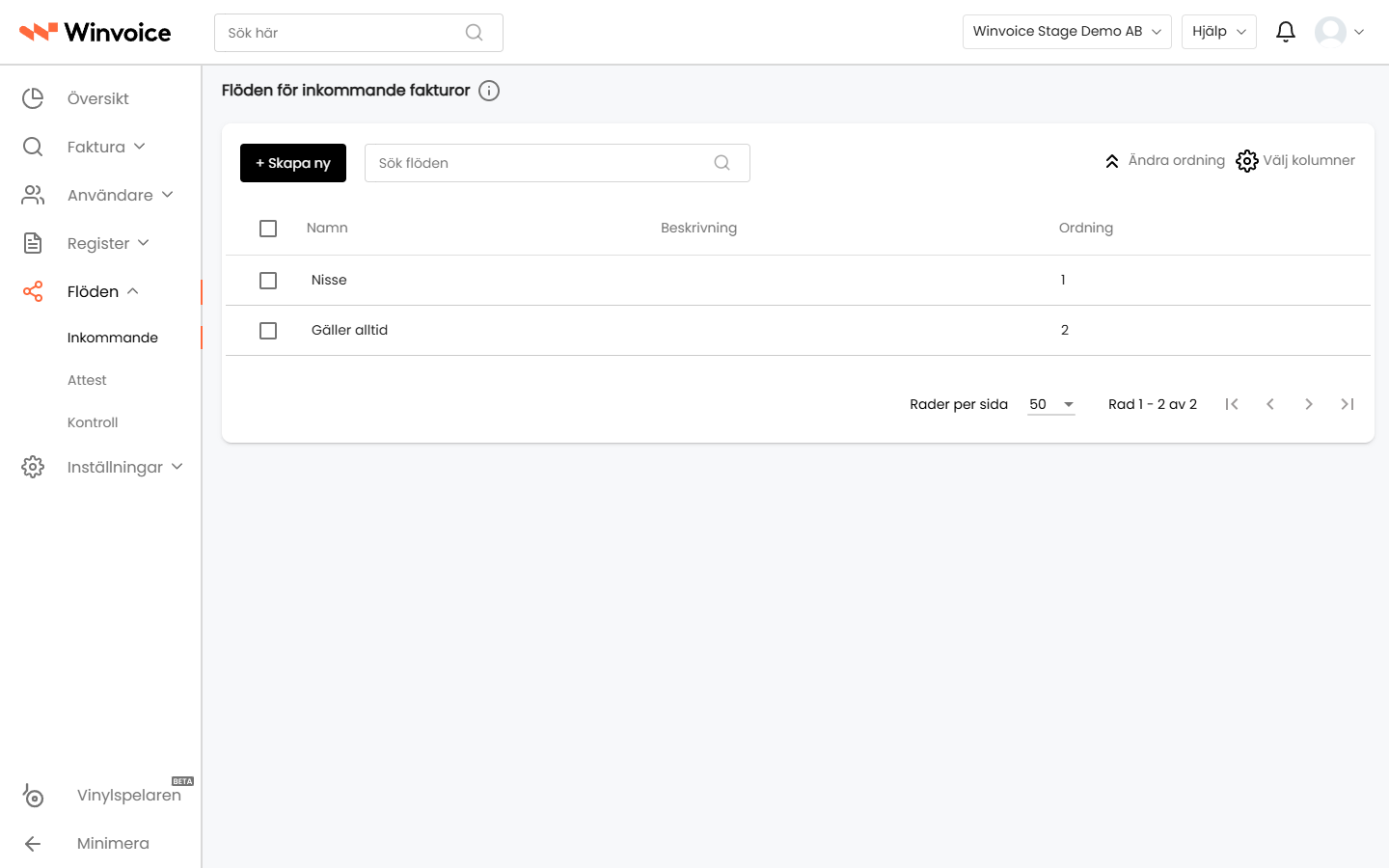Open the Inkommande flows page
This screenshot has height=868, width=1389.
click(113, 338)
